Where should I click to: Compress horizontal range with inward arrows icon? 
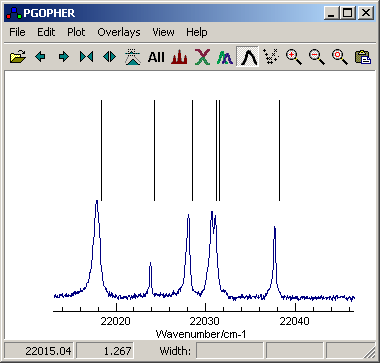click(86, 57)
